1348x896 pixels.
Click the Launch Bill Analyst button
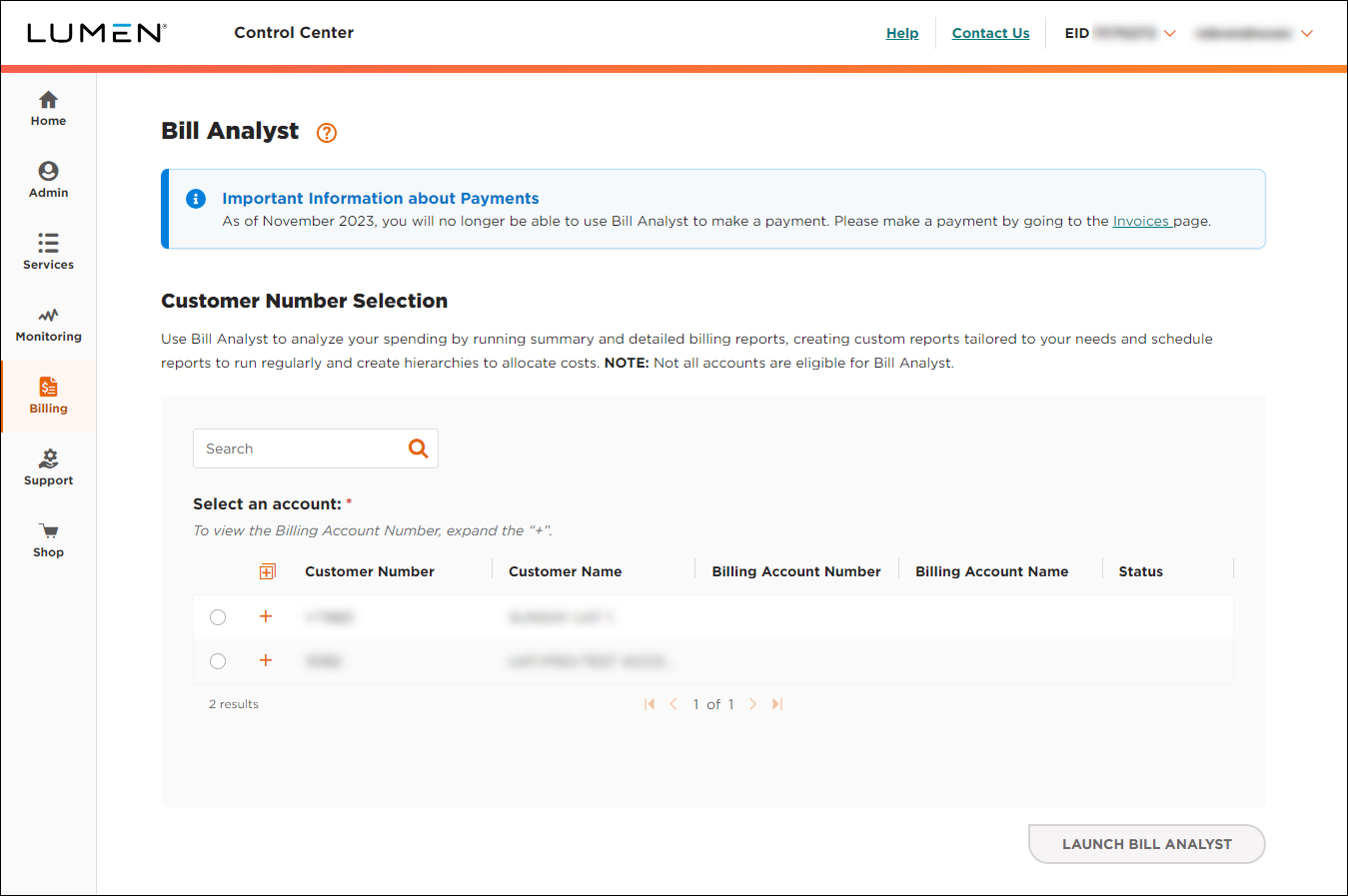point(1147,844)
